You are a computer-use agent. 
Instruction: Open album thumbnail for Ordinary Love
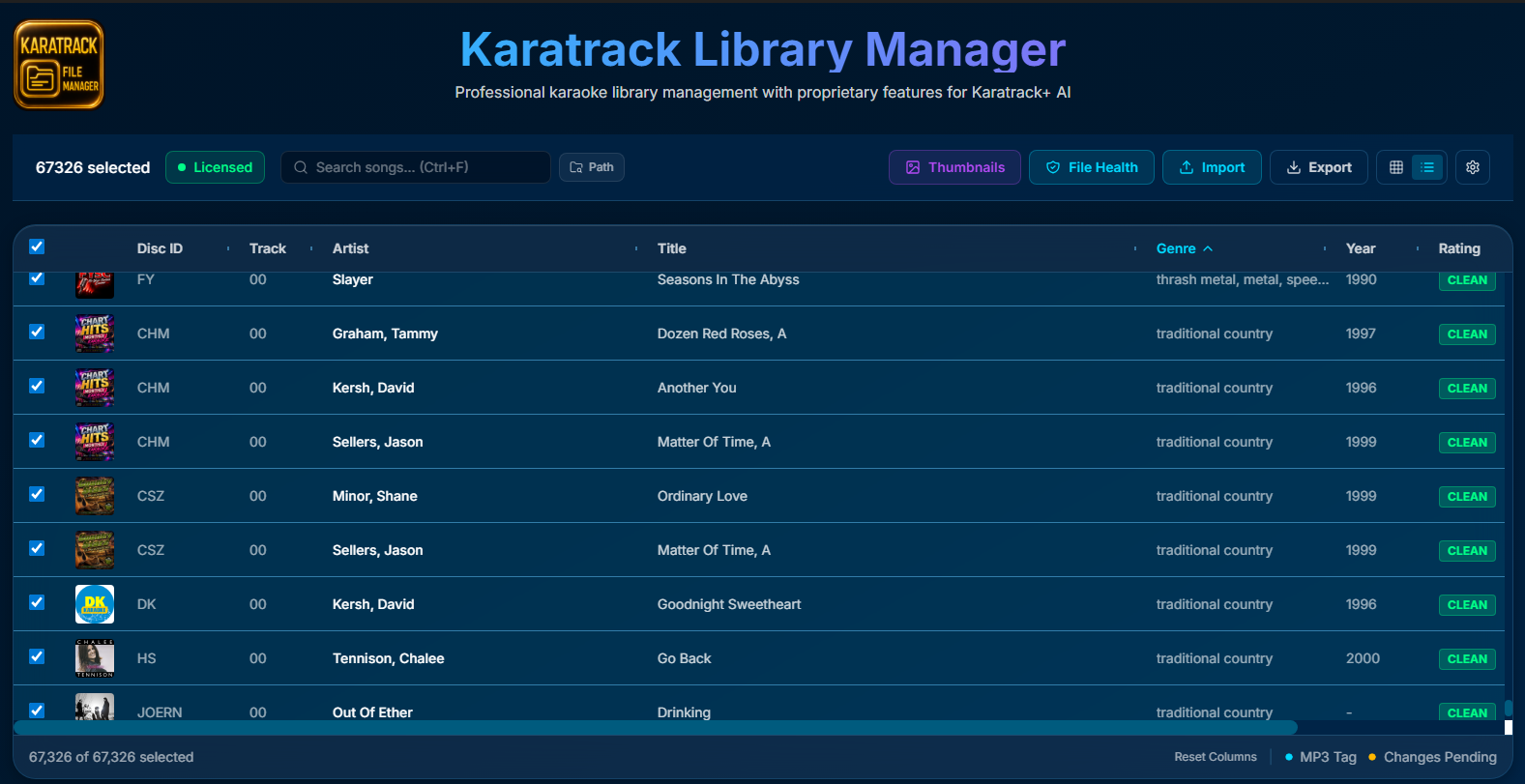(x=95, y=496)
